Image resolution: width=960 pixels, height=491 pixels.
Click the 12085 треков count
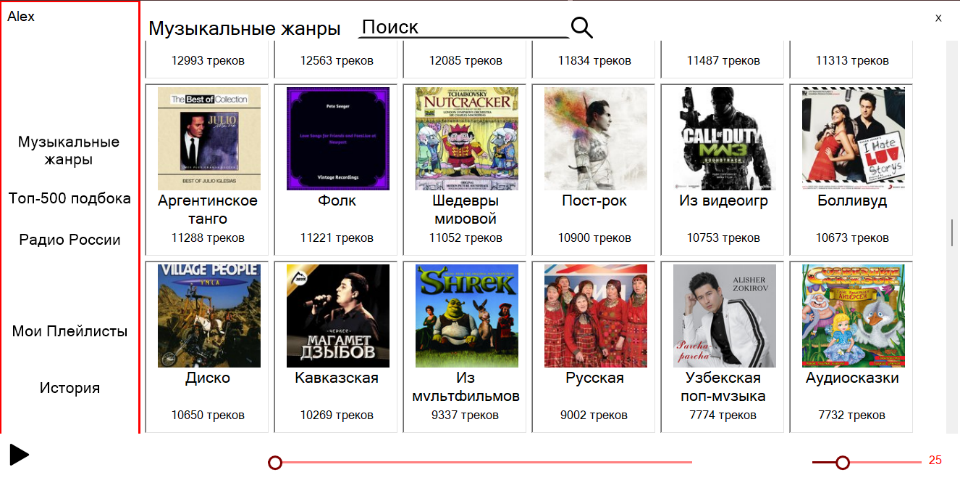pos(466,61)
